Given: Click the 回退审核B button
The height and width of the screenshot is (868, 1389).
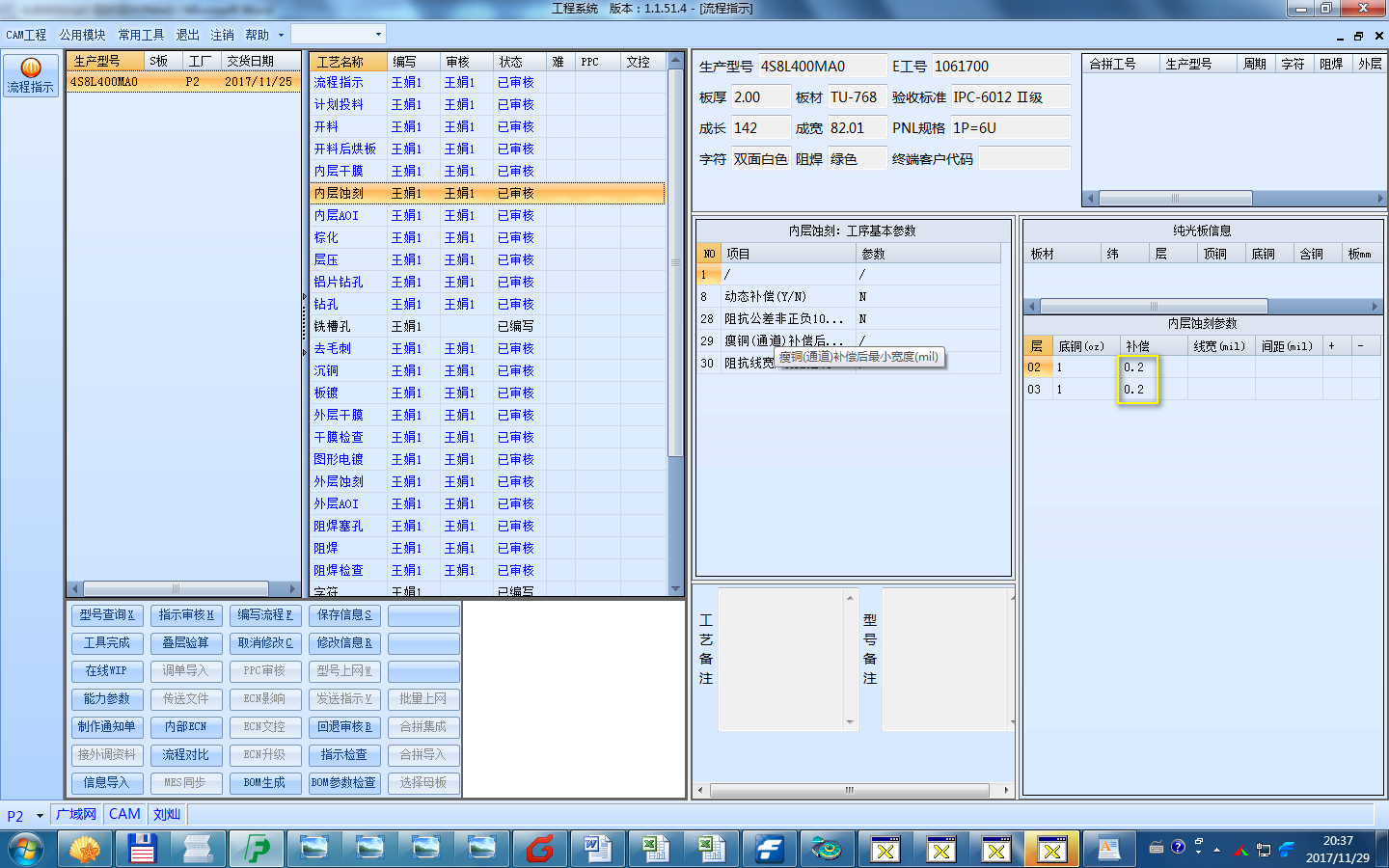Looking at the screenshot, I should (x=344, y=726).
